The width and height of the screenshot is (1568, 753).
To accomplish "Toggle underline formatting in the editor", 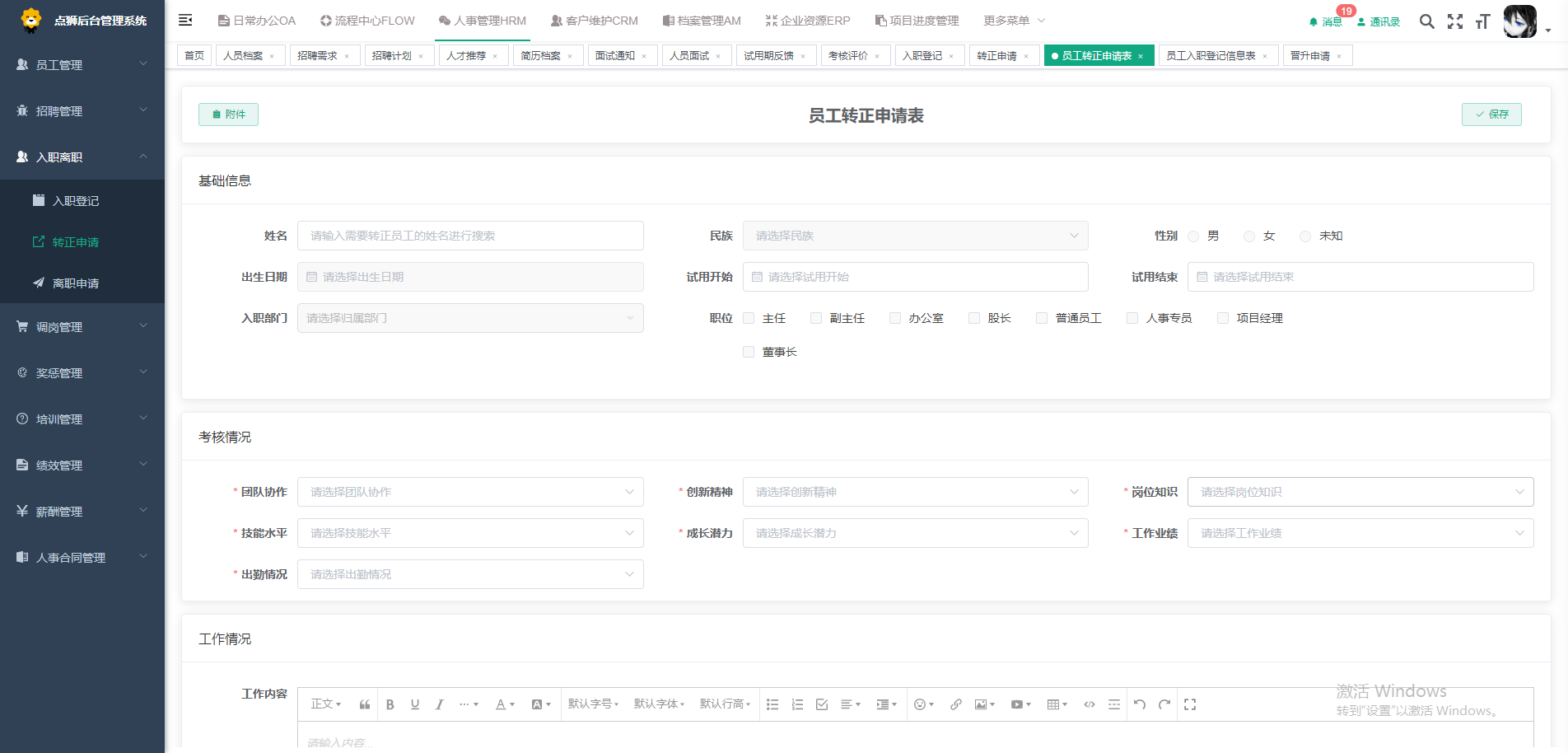I will [x=415, y=704].
